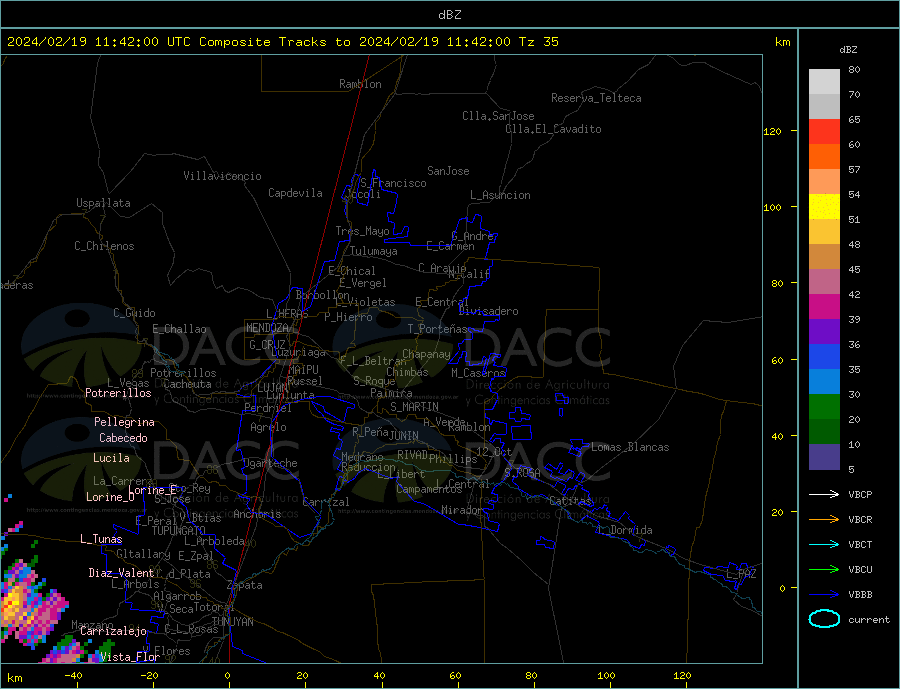Click the RIVAD label
This screenshot has height=689, width=900.
click(x=413, y=455)
